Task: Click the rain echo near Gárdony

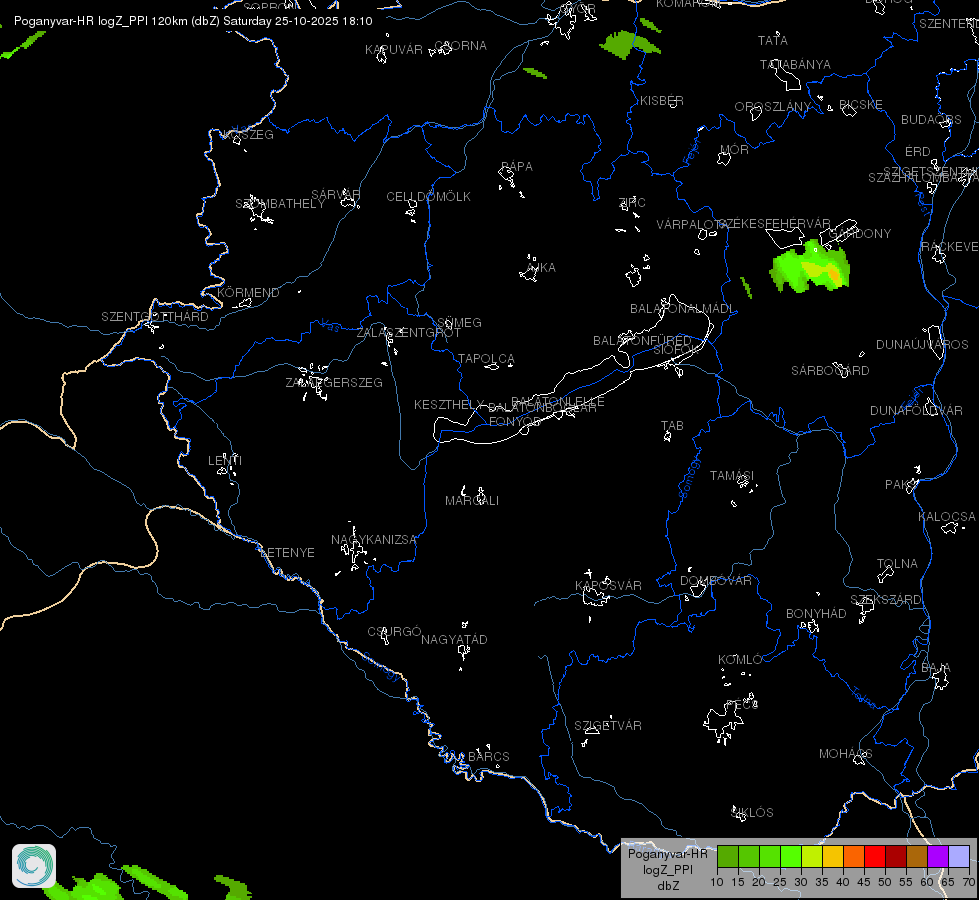Action: 812,269
